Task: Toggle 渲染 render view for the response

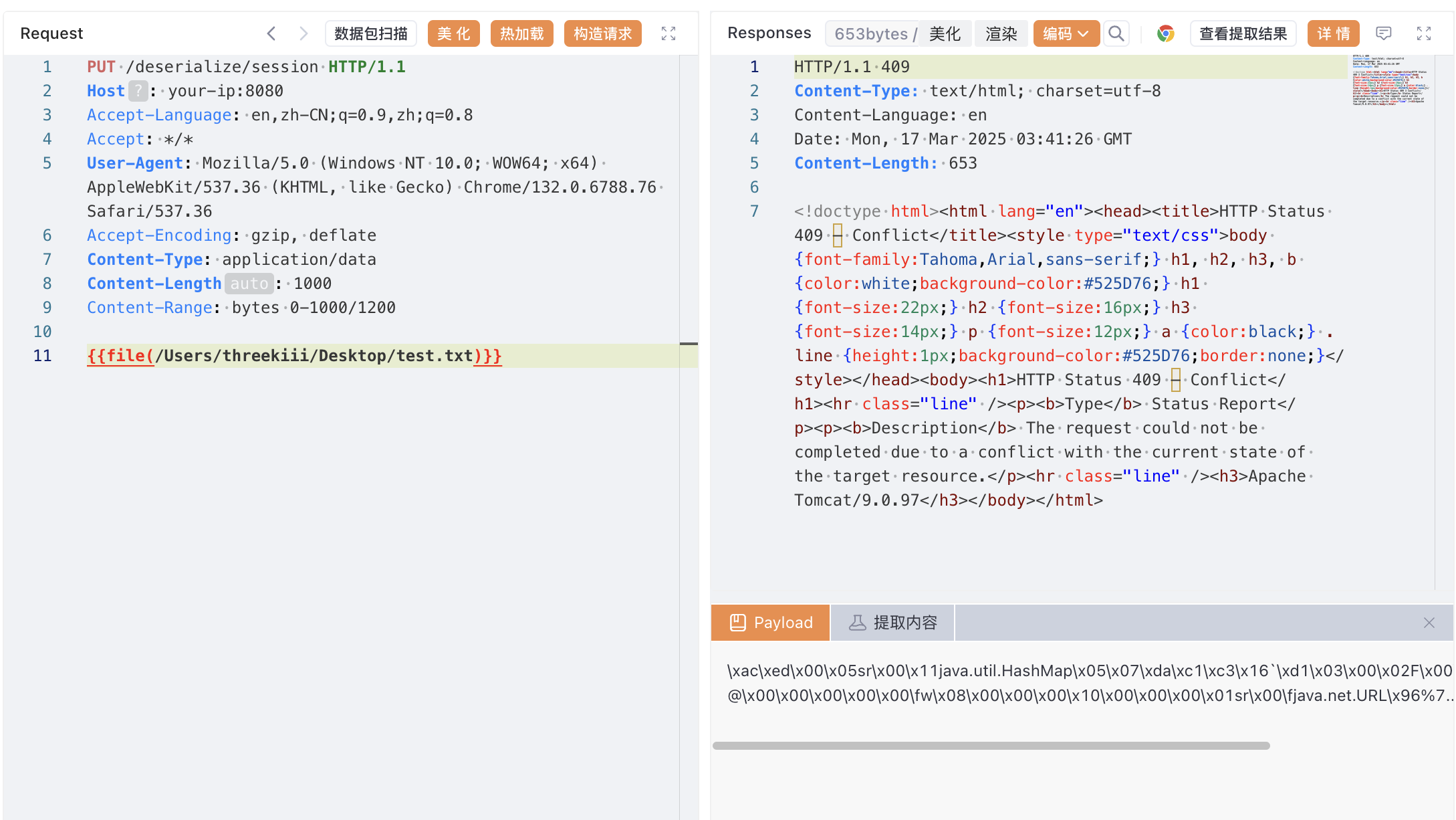Action: 1001,33
